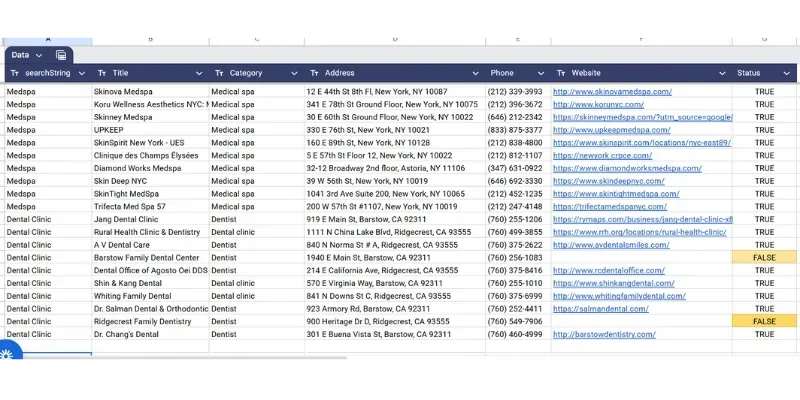Select the Shin & Kang Dental cell

151,284
